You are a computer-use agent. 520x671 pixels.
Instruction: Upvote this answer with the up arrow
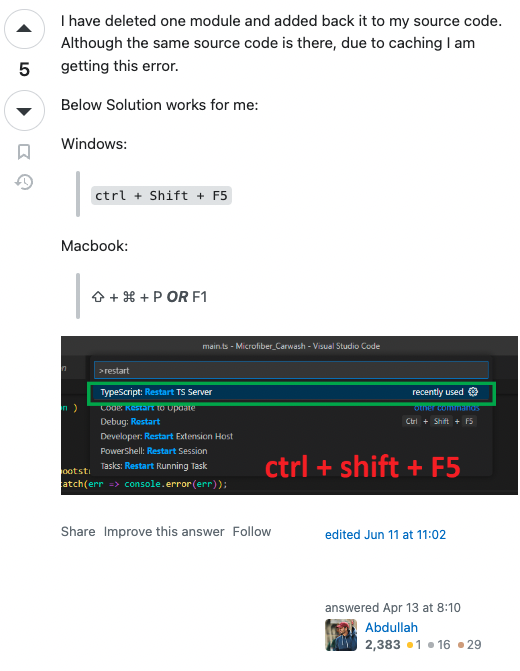[x=24, y=29]
